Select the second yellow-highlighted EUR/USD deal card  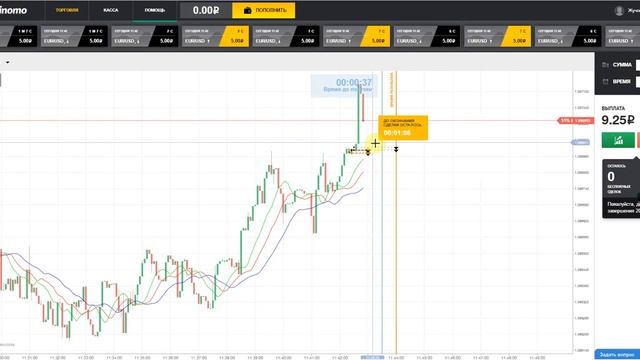[357, 36]
